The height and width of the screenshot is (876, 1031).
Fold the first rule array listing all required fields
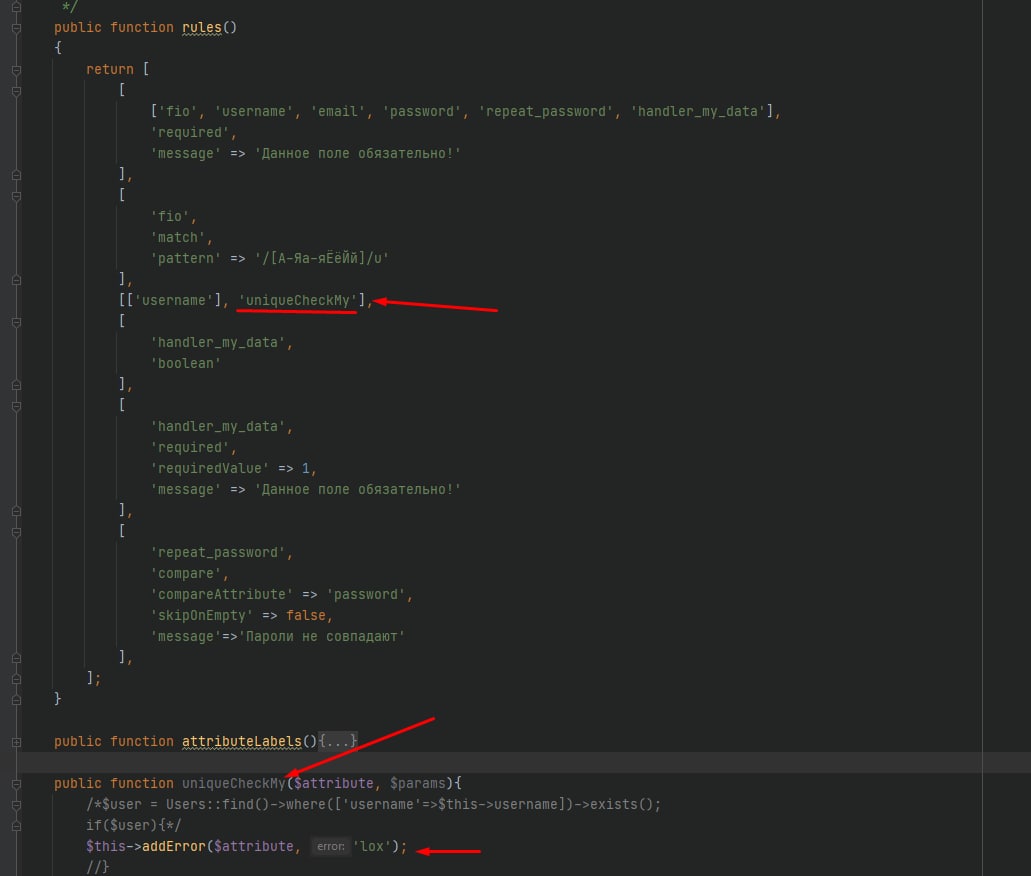pos(16,91)
